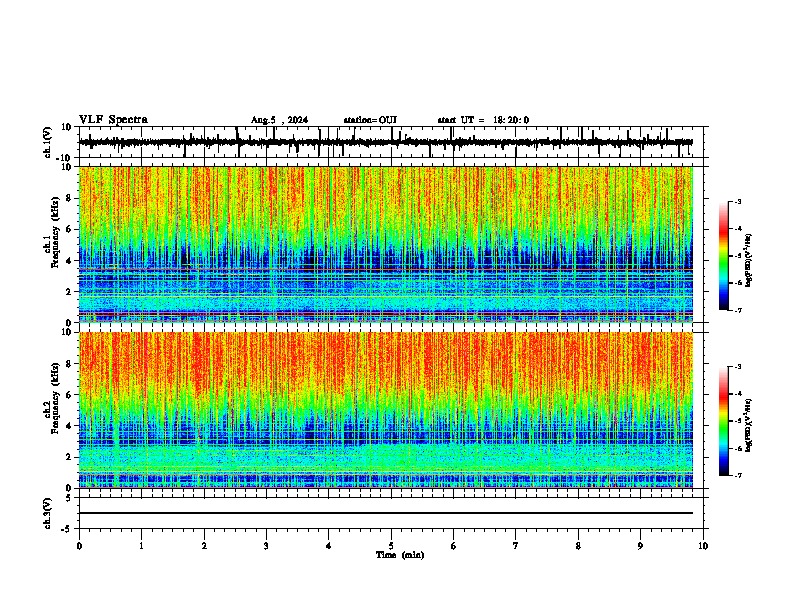The width and height of the screenshot is (792, 612).
Task: Click the ch.1 color bar PSD unit label
Action: (749, 261)
